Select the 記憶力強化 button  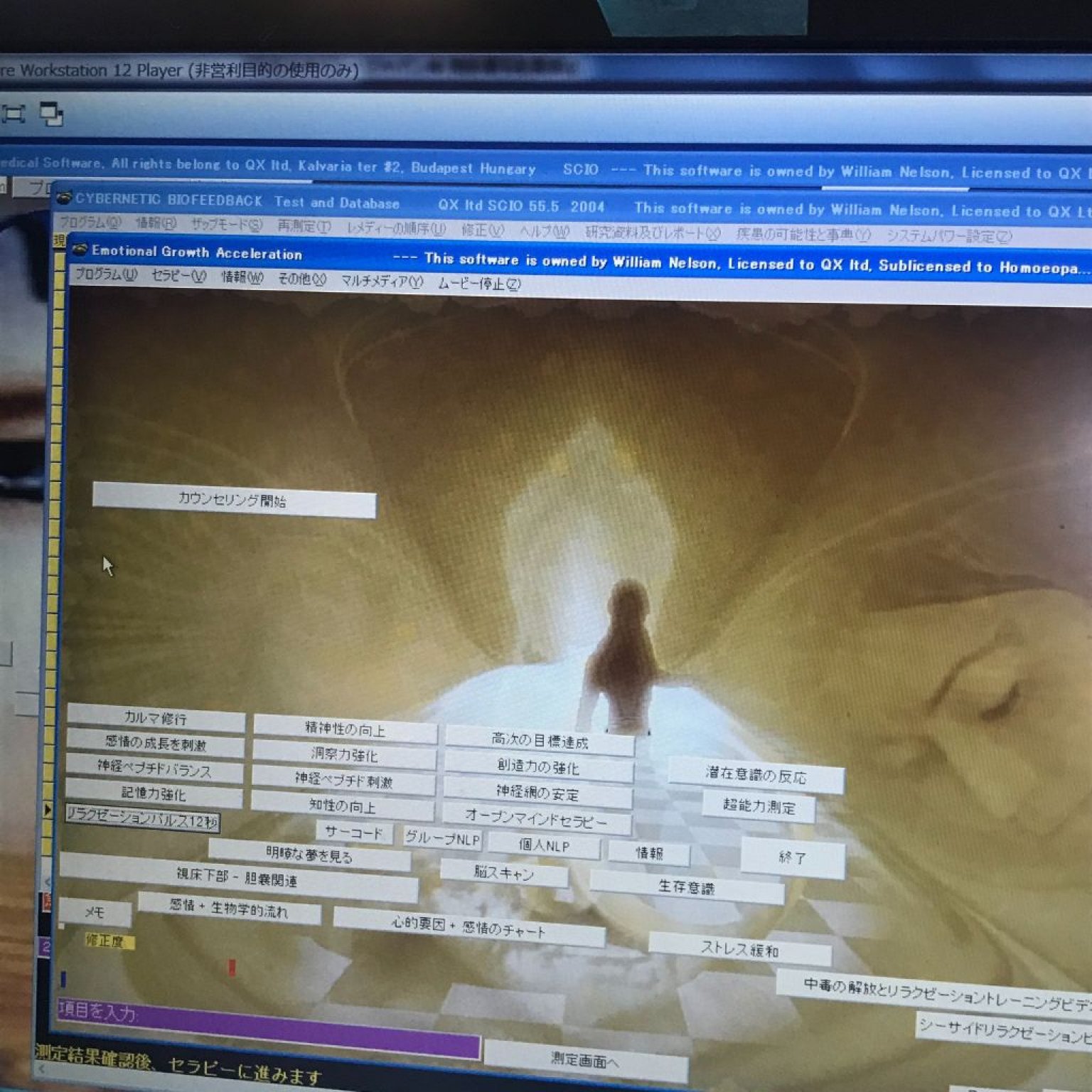(154, 793)
